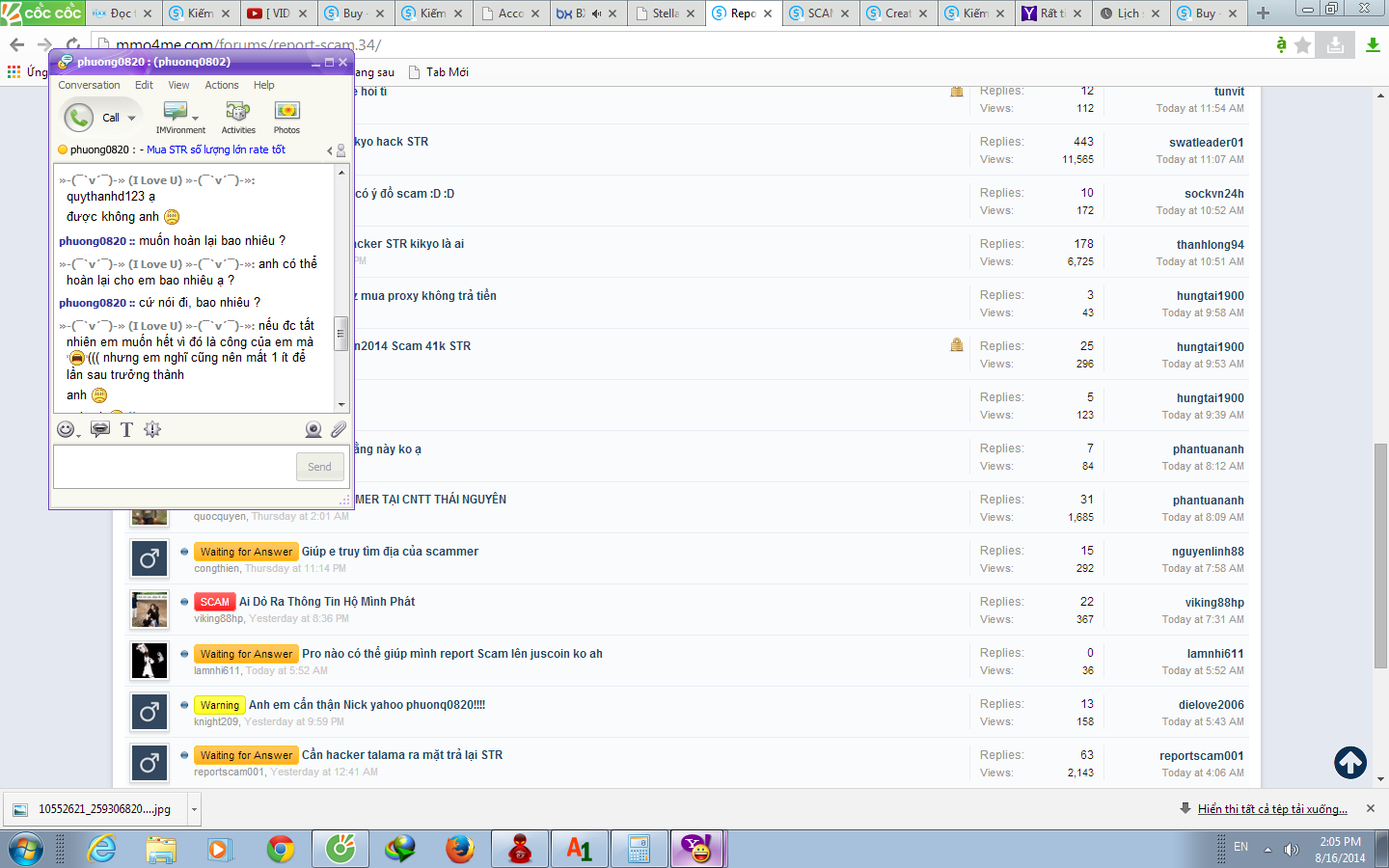
Task: Open thread 'Ai Dò Ra Thông Tin Hộ Mình Phát'
Action: (x=327, y=602)
